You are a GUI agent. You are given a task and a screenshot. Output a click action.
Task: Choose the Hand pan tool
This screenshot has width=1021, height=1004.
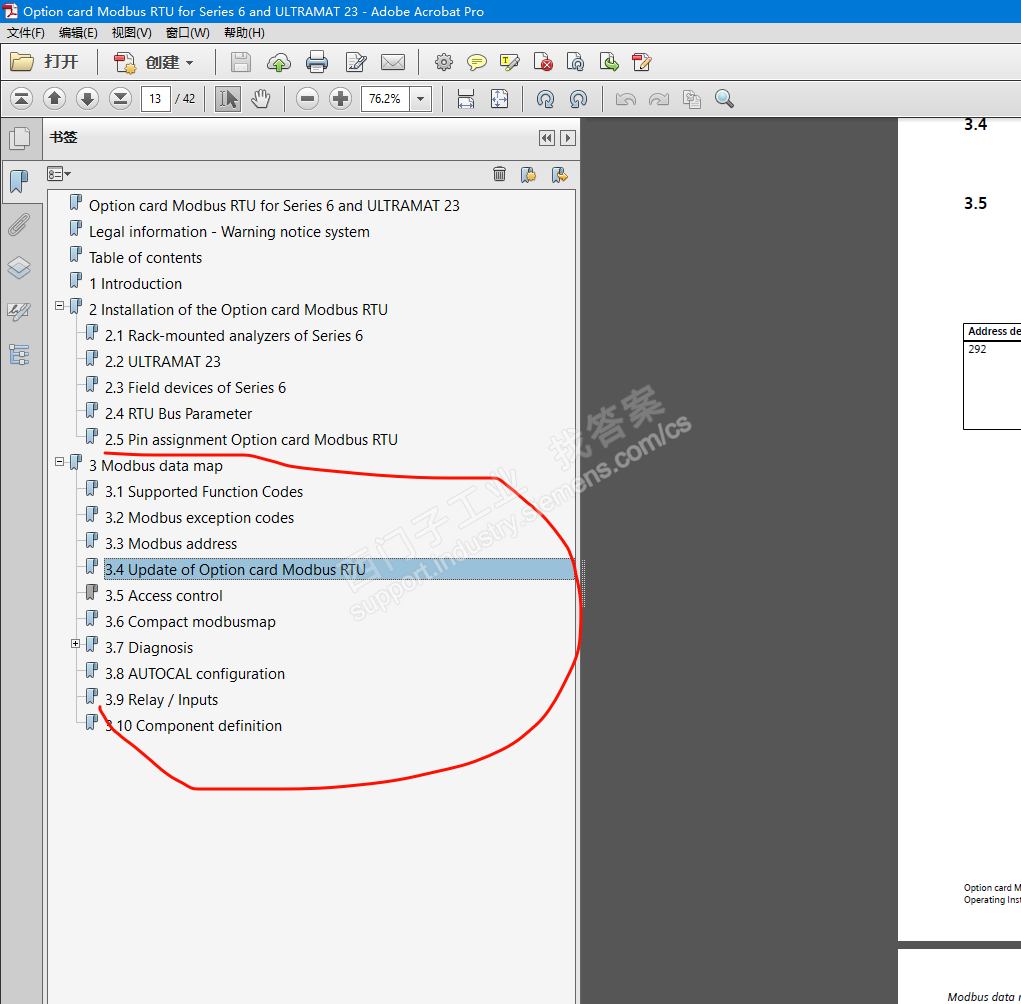[261, 99]
